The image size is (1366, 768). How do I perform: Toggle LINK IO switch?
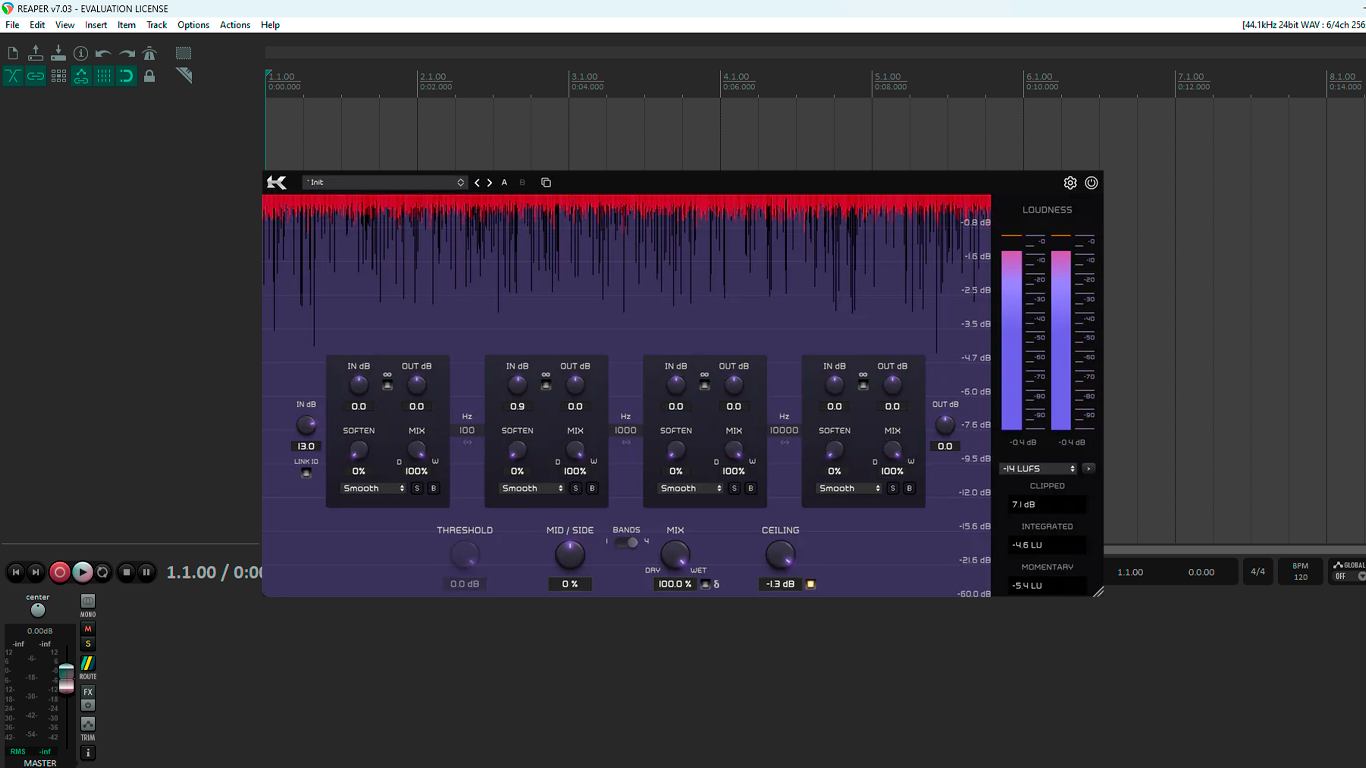(306, 473)
